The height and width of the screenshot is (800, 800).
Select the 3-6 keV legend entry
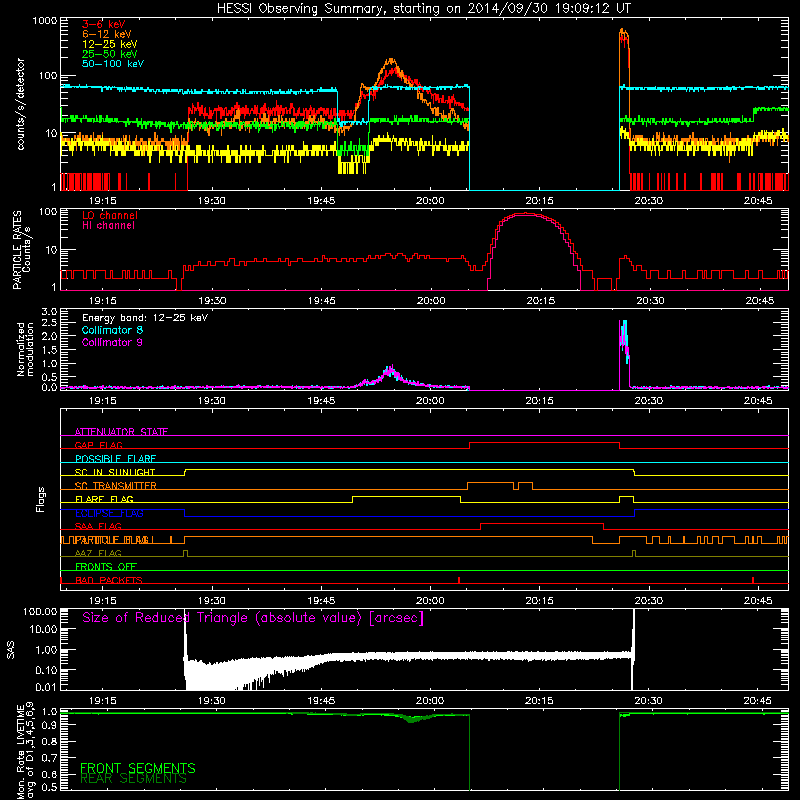(x=103, y=24)
